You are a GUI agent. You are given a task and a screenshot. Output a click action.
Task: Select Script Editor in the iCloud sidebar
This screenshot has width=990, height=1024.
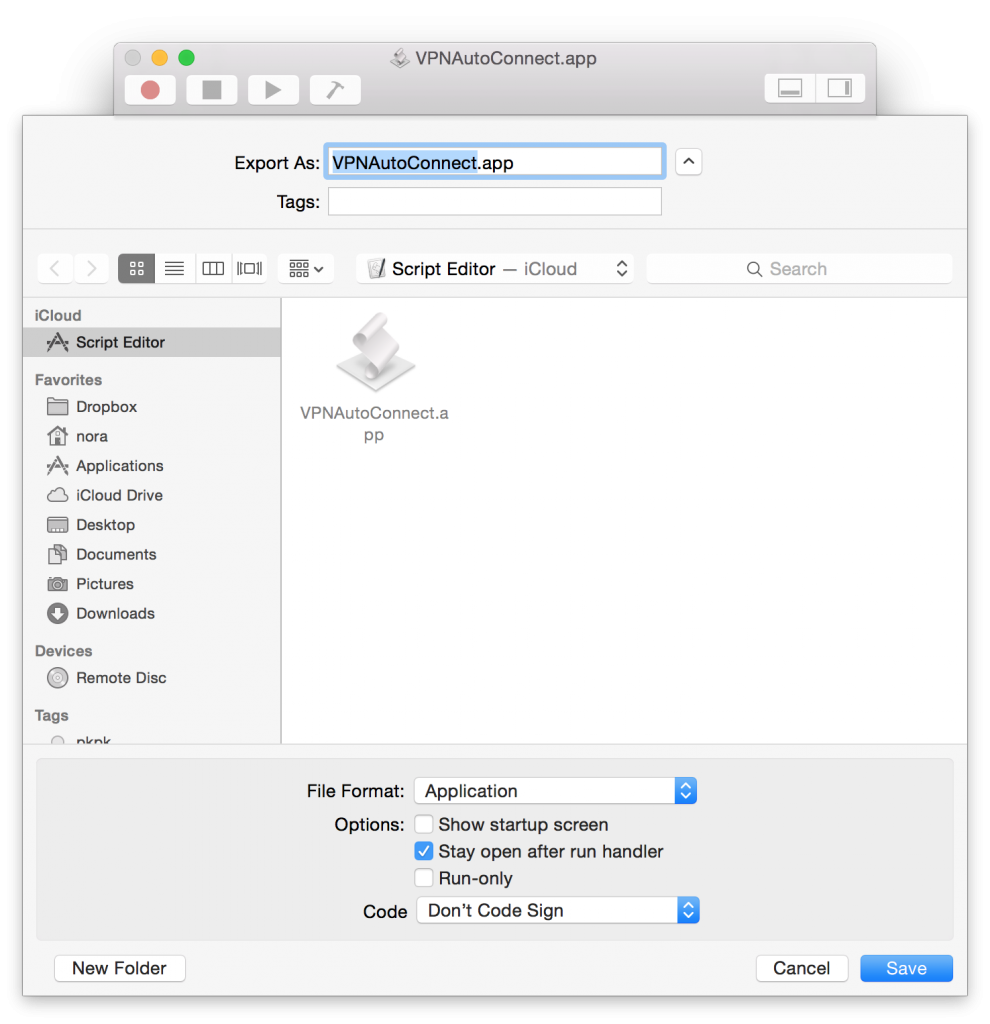click(x=152, y=342)
